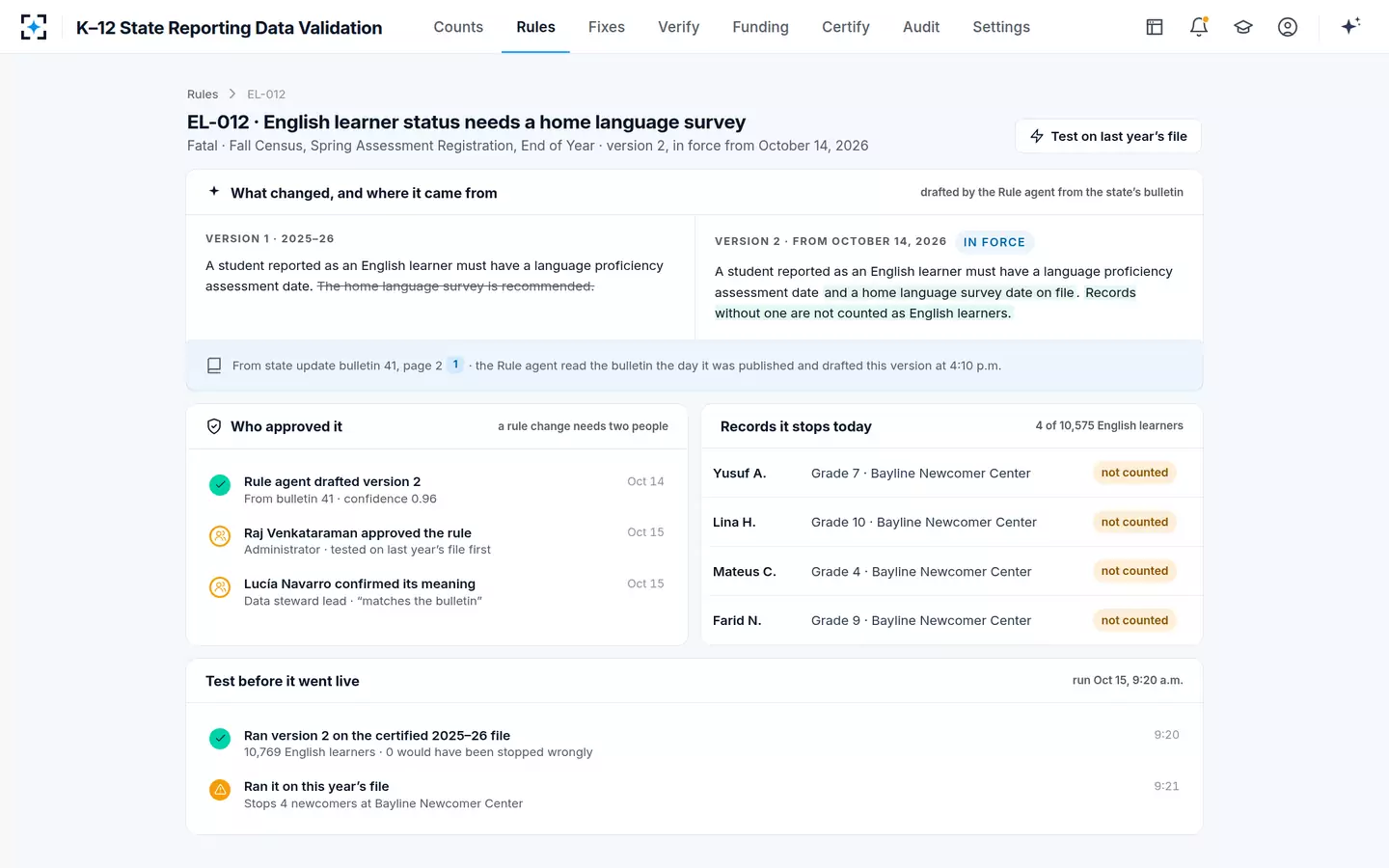Click the shield icon beside 'Who approved it'
Screen dimensions: 1389x868
(214, 426)
